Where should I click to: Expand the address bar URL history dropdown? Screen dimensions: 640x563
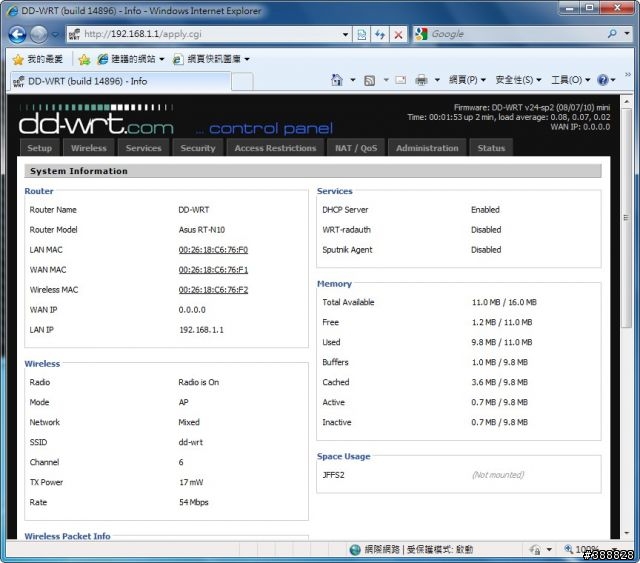coord(345,34)
